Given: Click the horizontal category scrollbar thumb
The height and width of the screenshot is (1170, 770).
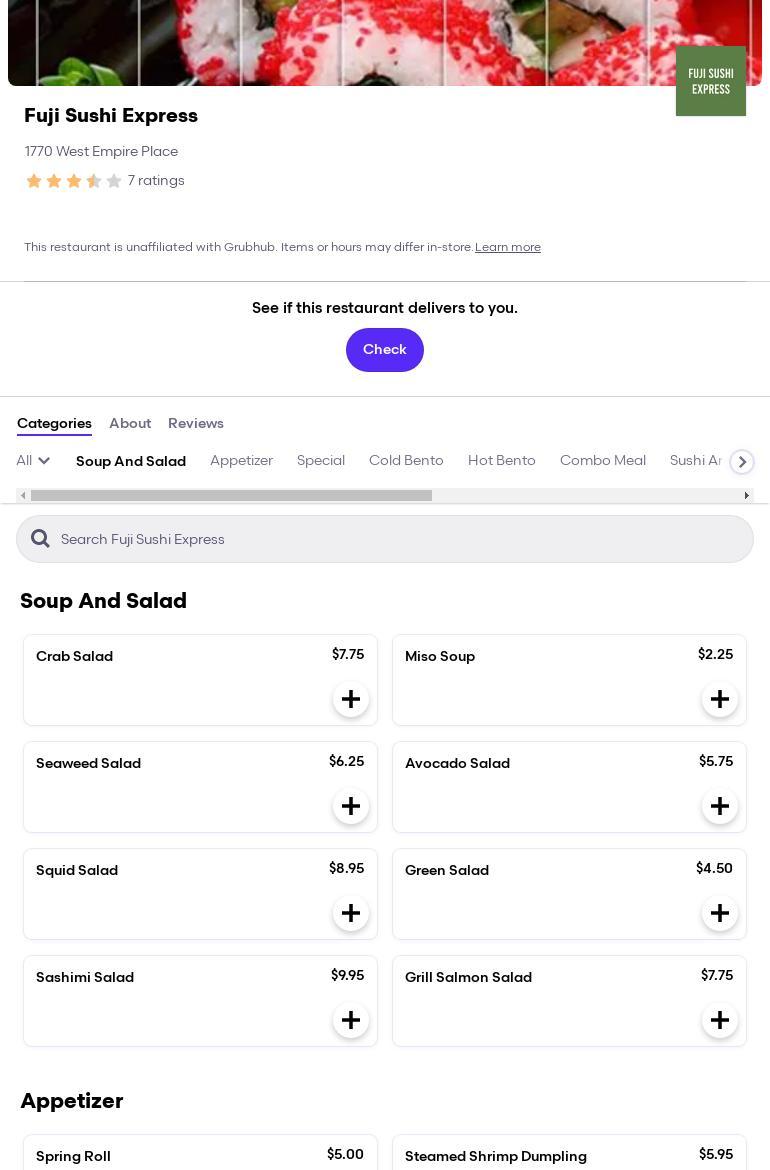Looking at the screenshot, I should point(231,496).
